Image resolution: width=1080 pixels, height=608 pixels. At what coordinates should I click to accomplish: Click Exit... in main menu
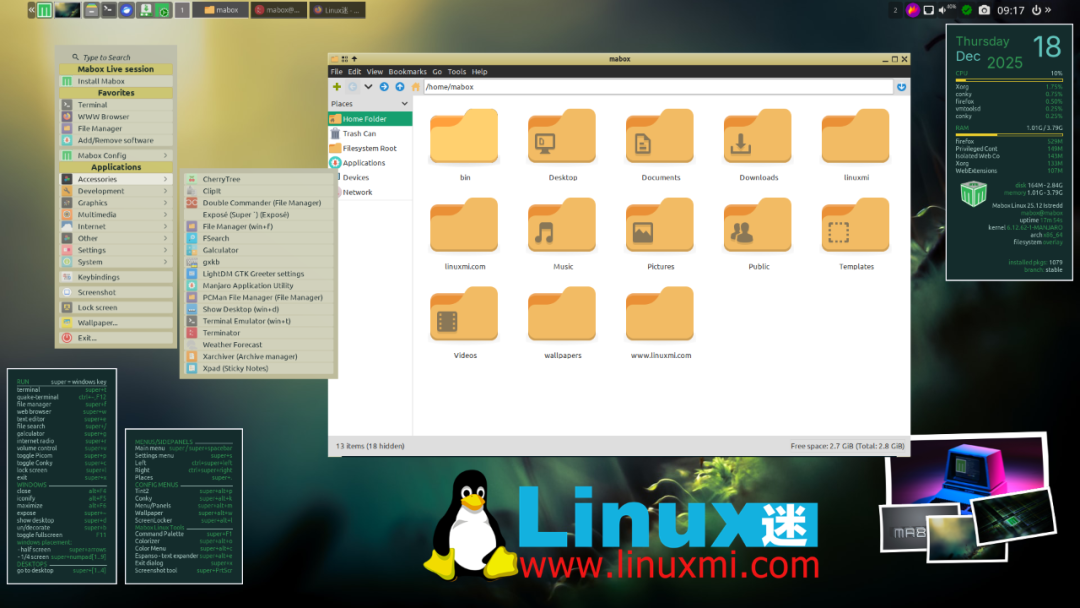point(116,337)
